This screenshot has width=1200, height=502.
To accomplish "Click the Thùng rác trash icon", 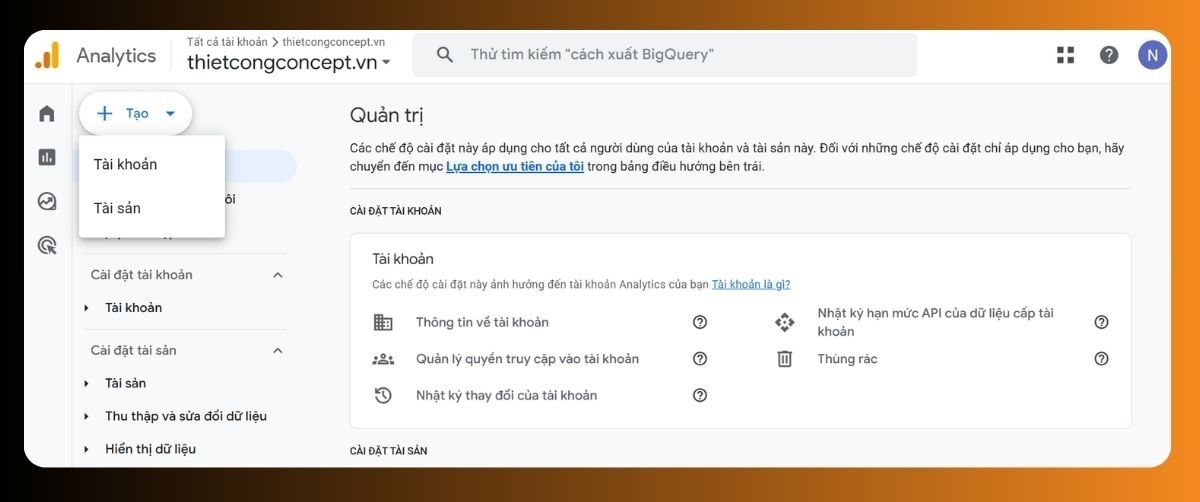I will click(785, 358).
